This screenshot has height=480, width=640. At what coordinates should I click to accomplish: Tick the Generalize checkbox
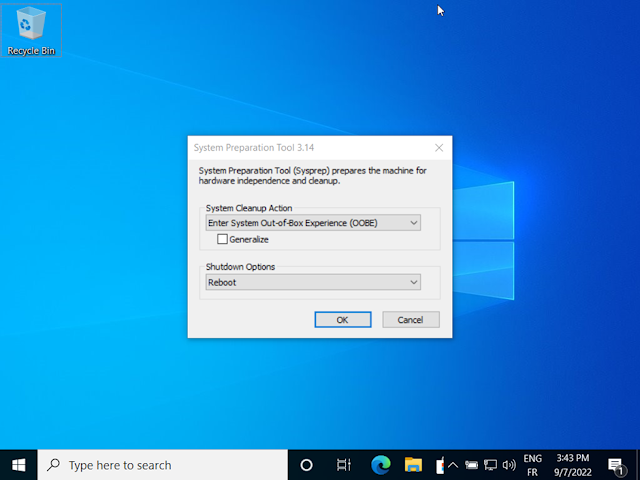click(x=222, y=239)
